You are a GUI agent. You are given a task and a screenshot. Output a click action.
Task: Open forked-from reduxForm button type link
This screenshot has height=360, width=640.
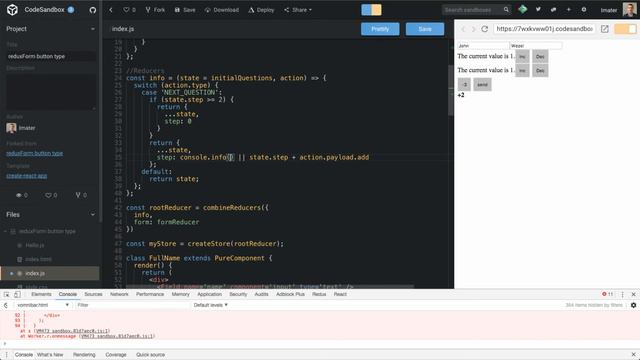(34, 153)
